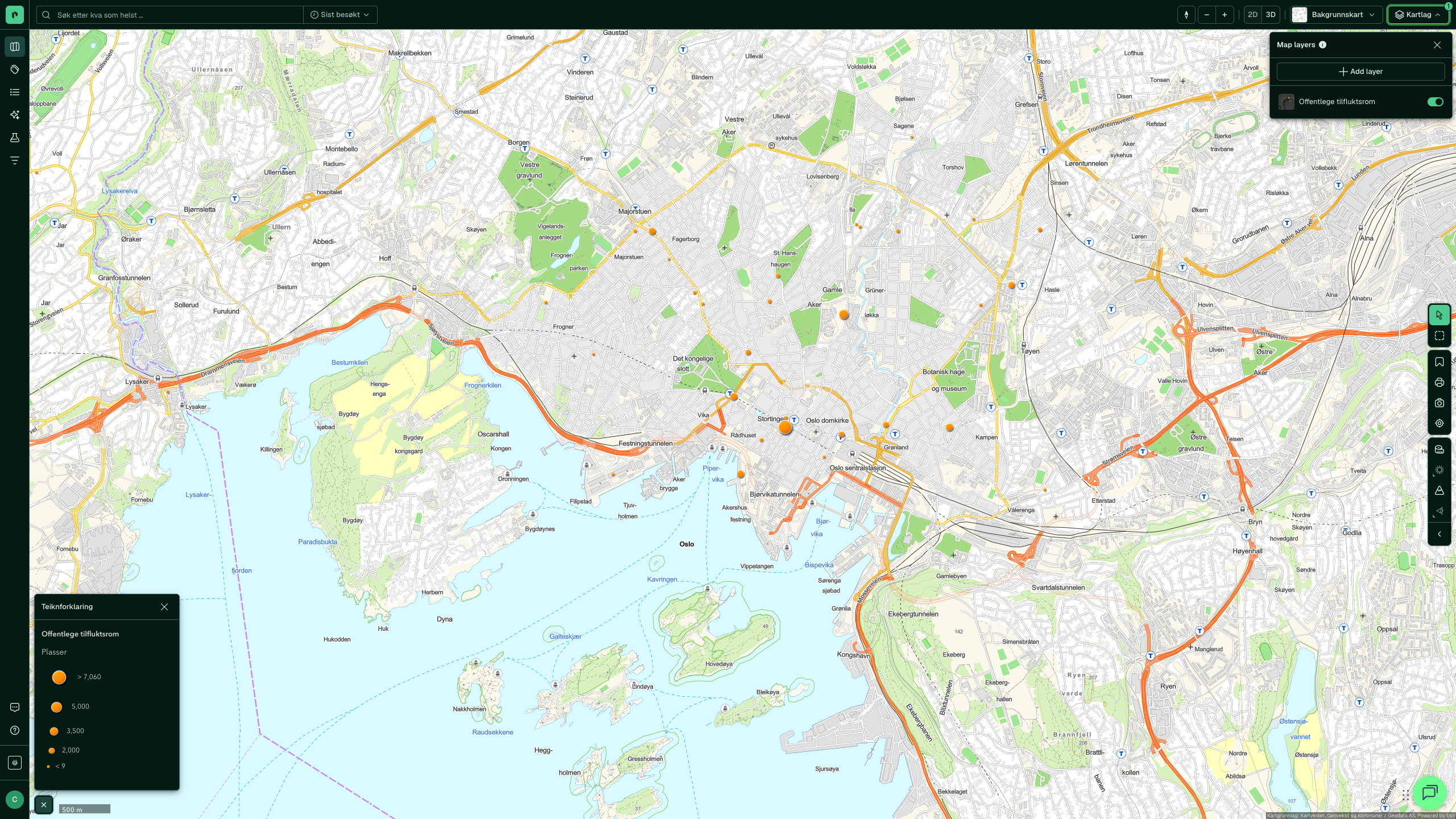Click the orange shelter marker at Majorstuen
The image size is (1456, 819).
click(x=652, y=231)
